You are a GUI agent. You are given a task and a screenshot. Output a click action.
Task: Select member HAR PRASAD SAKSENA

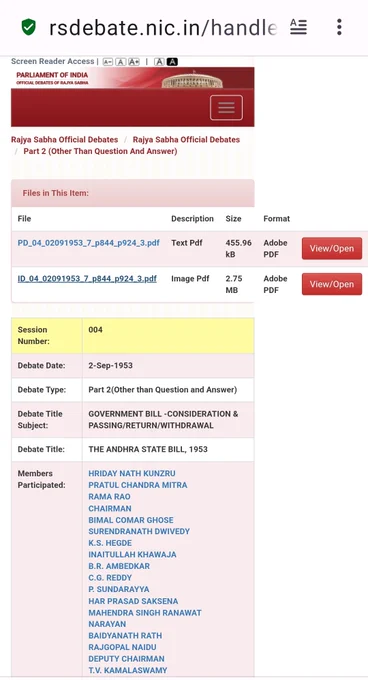(133, 601)
